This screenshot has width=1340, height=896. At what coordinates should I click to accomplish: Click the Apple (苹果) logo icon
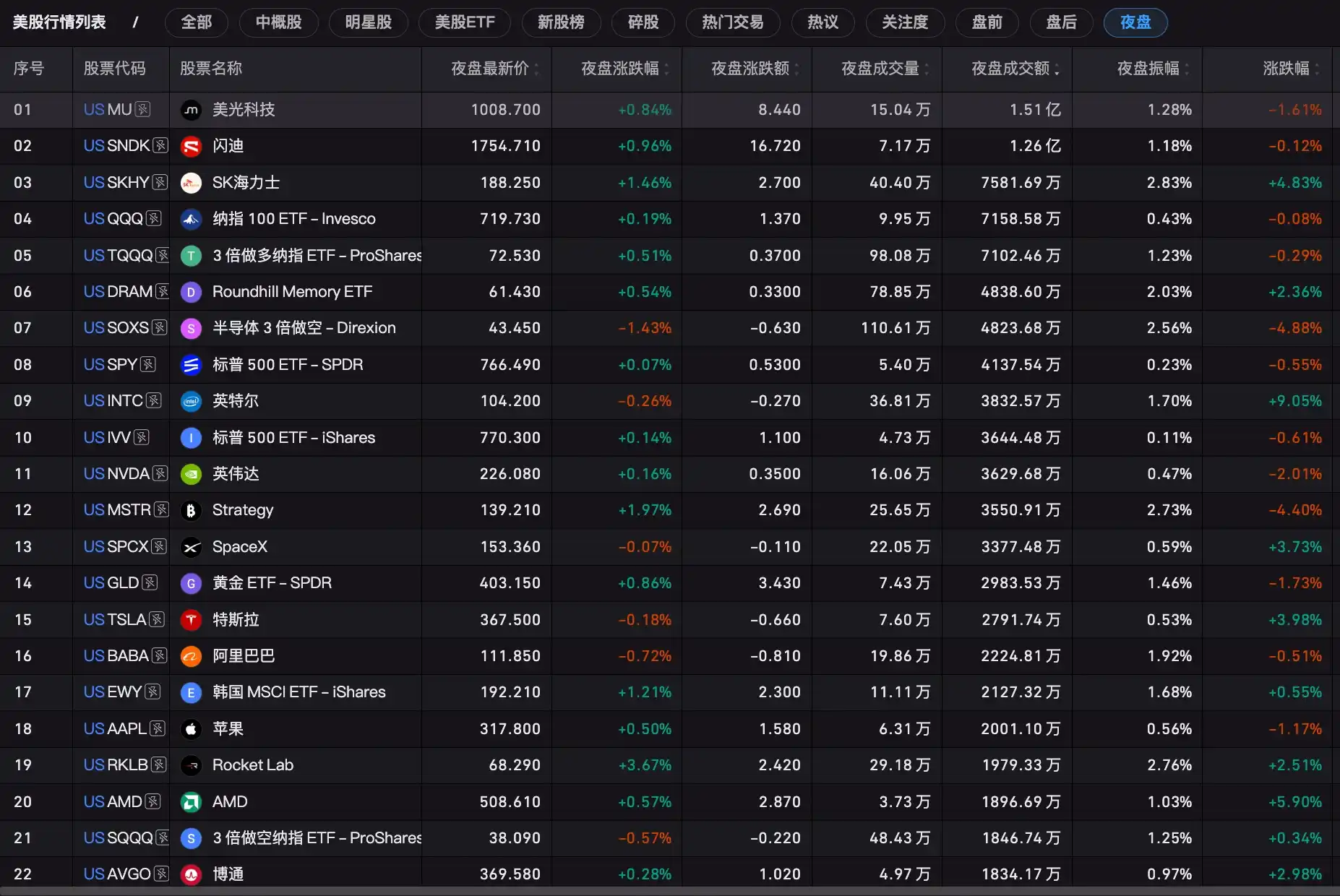point(191,729)
